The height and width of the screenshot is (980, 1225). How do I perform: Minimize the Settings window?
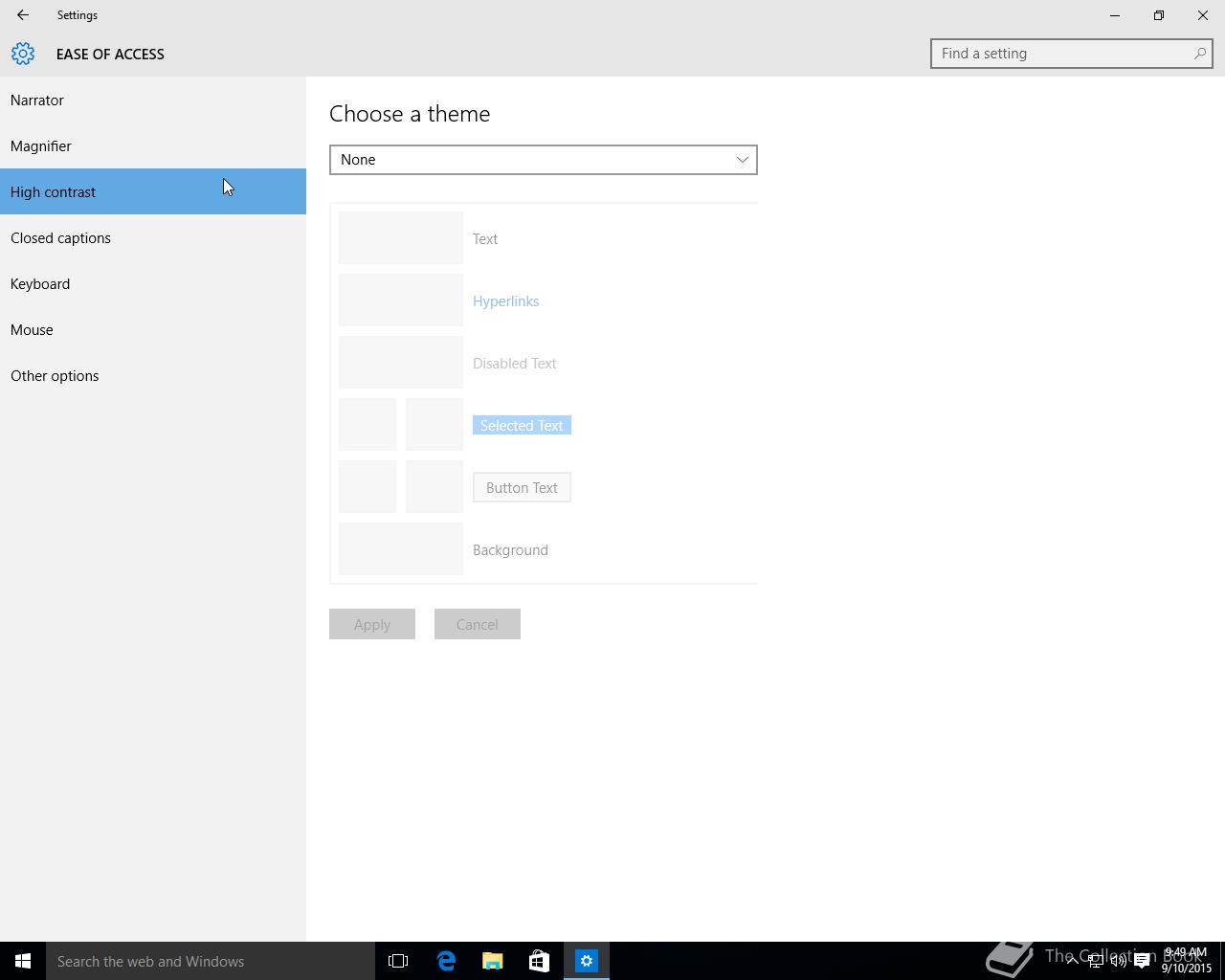(x=1115, y=15)
